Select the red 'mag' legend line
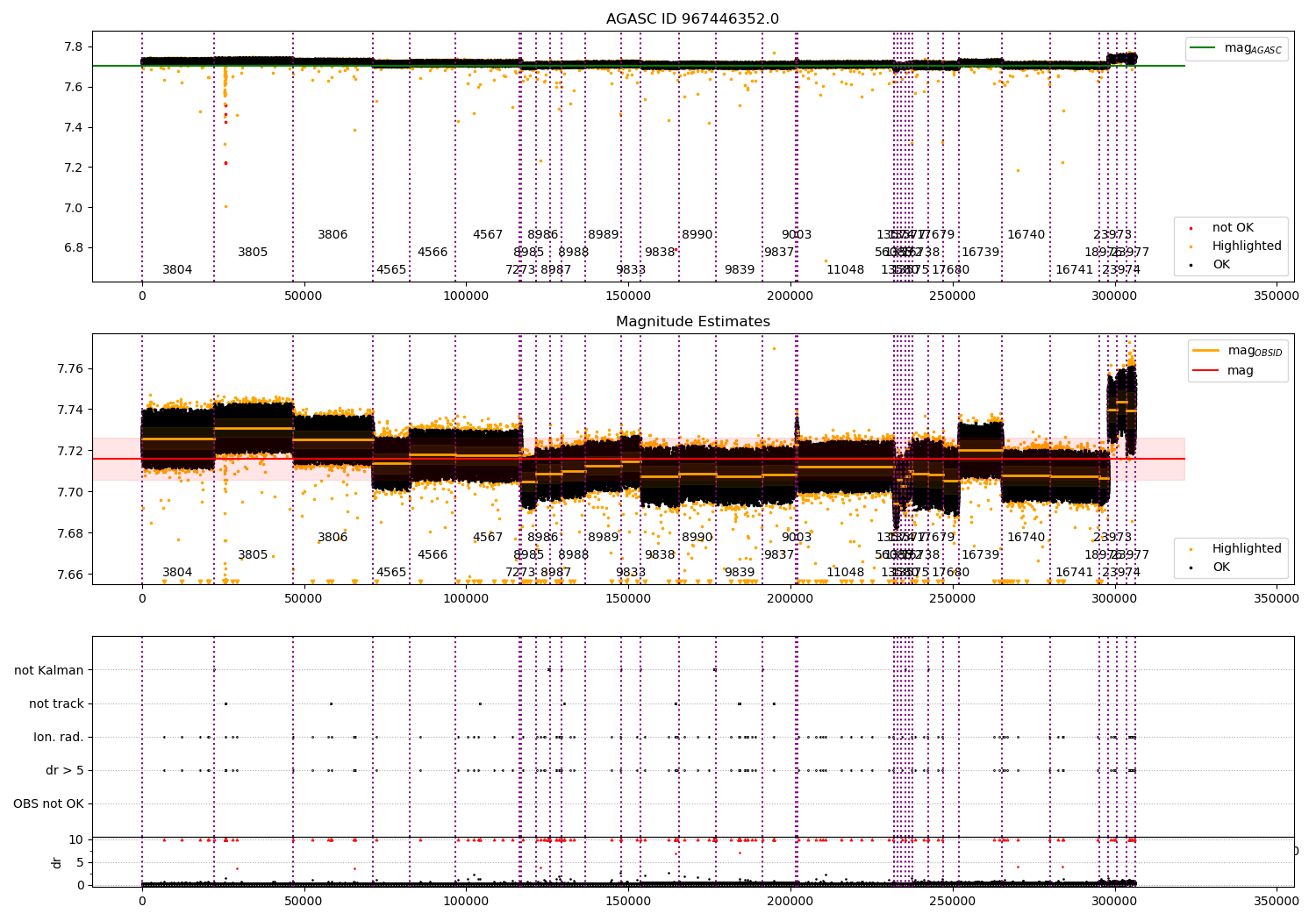 pos(1205,370)
